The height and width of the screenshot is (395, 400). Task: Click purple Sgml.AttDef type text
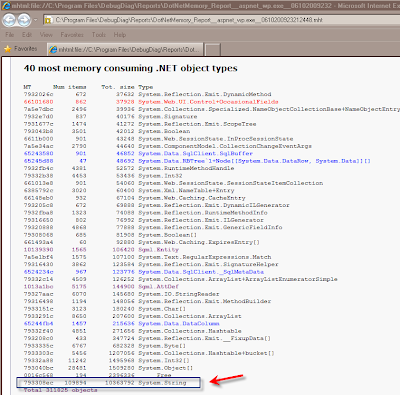point(159,286)
